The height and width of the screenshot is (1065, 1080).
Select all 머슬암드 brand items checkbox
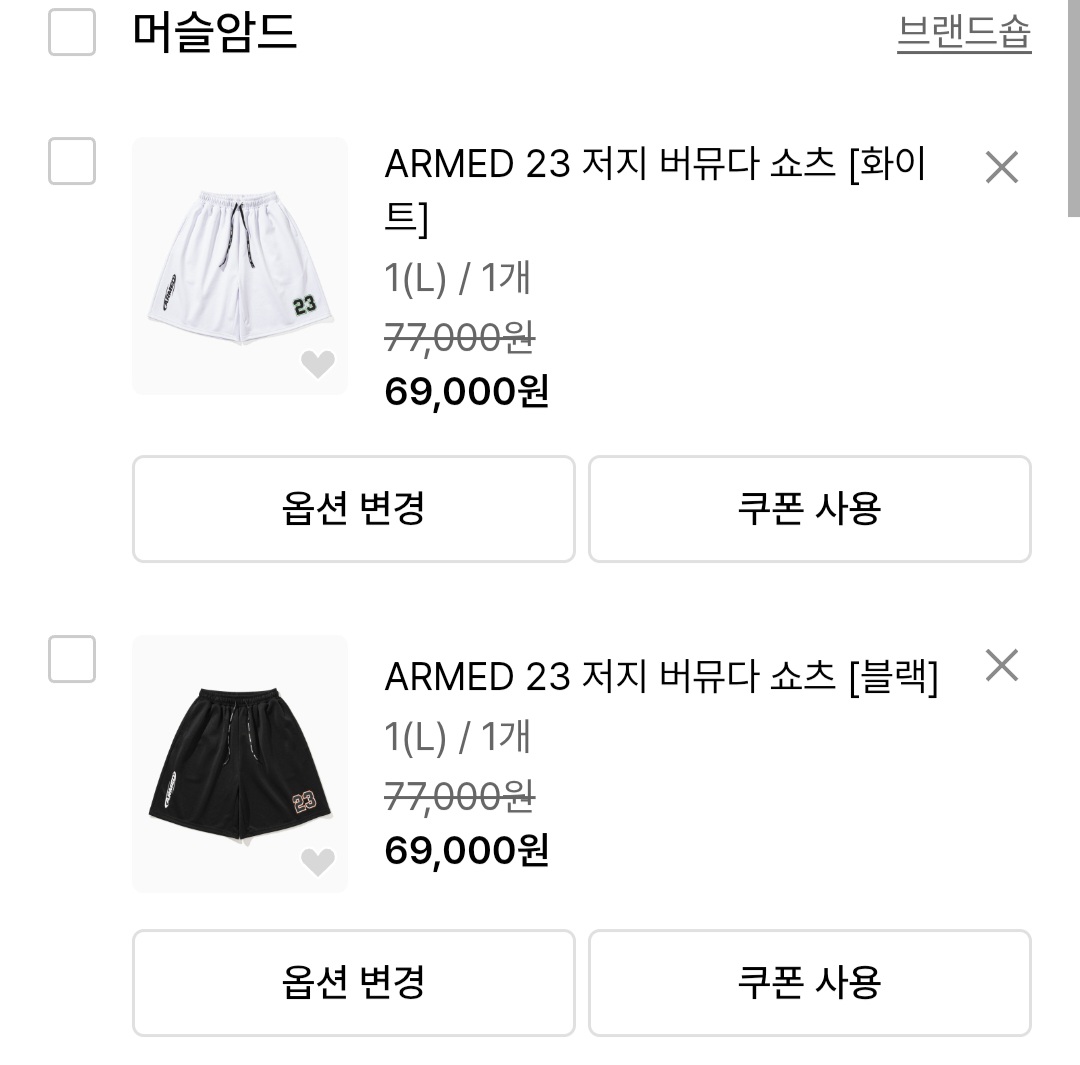[72, 32]
